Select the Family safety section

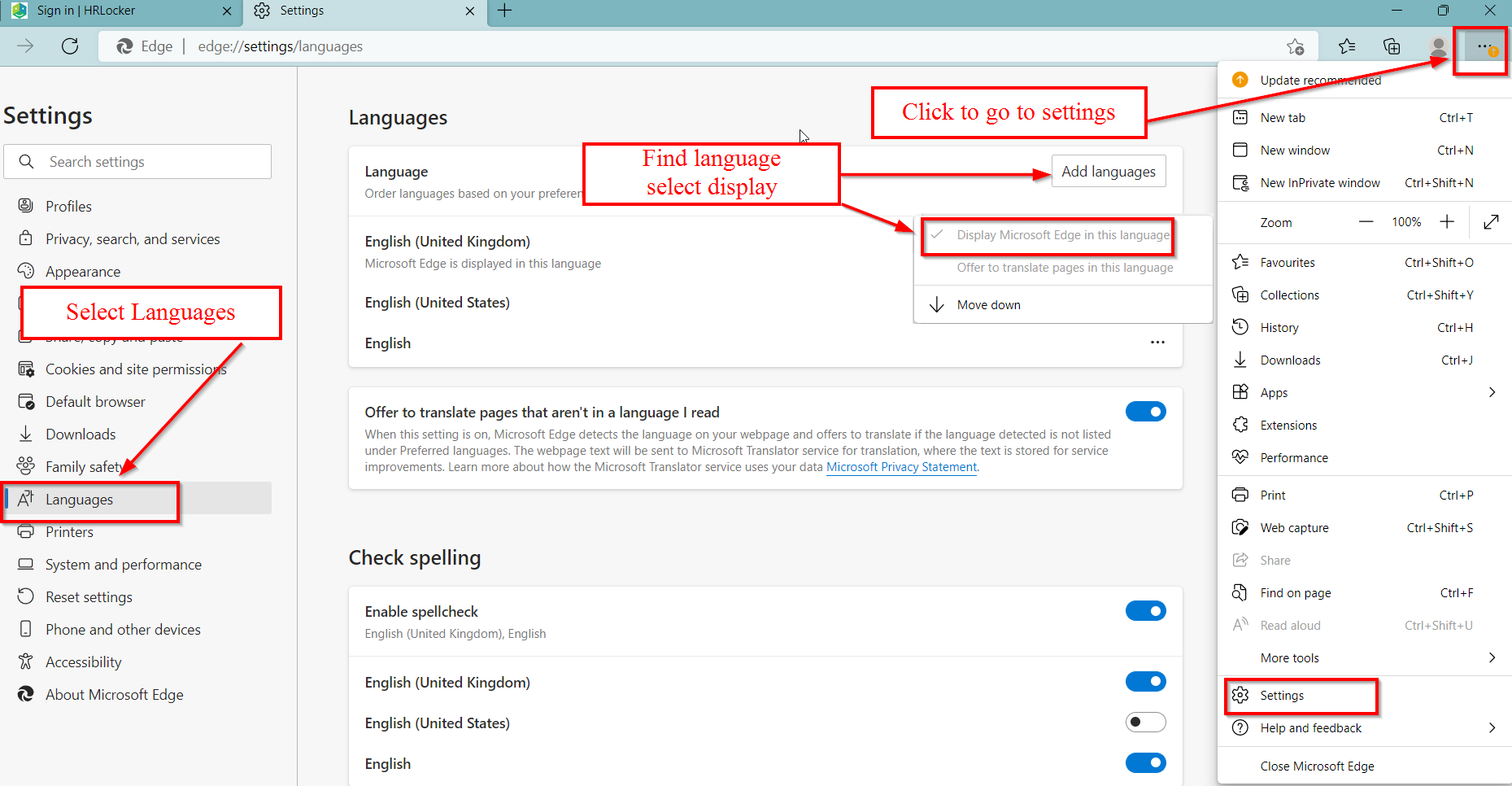coord(84,465)
